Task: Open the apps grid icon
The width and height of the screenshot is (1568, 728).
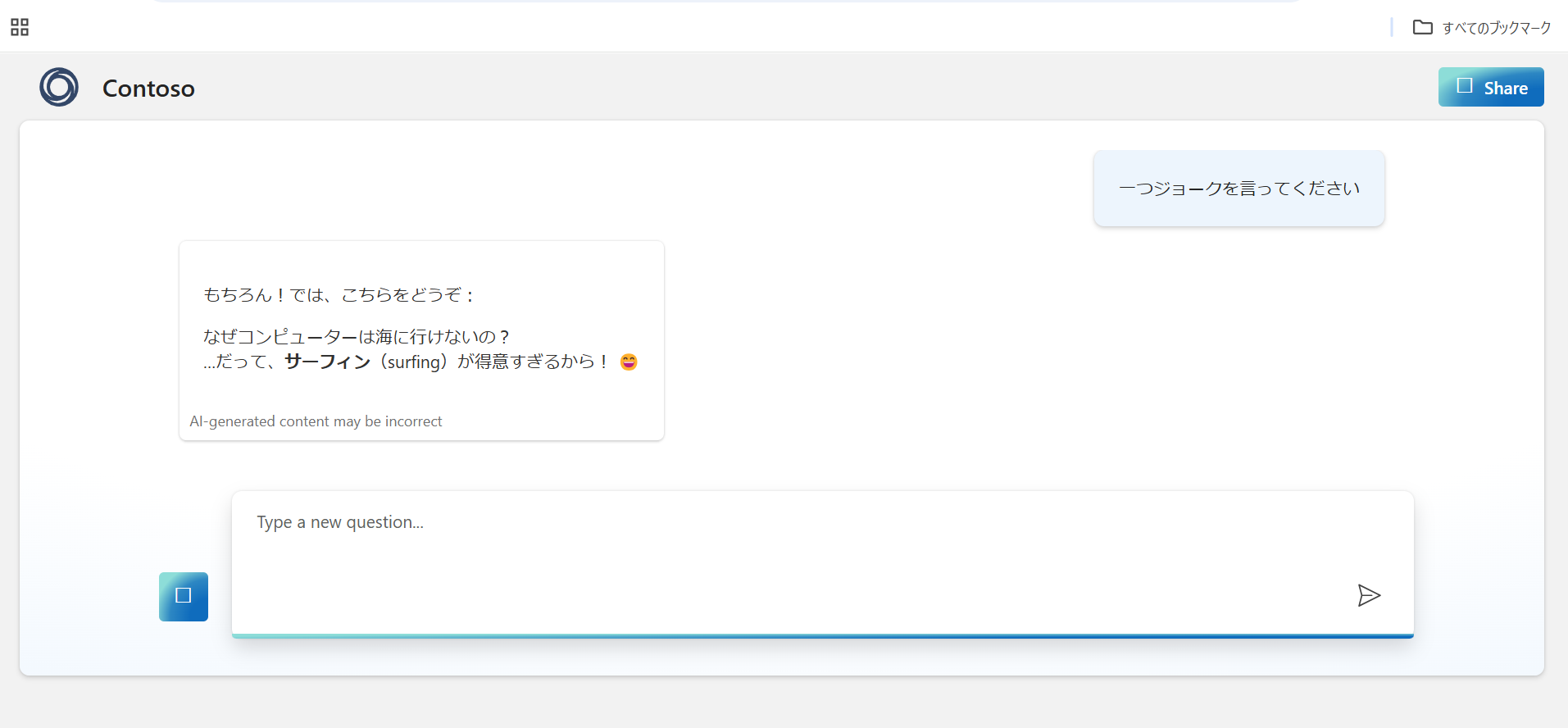Action: click(x=20, y=27)
